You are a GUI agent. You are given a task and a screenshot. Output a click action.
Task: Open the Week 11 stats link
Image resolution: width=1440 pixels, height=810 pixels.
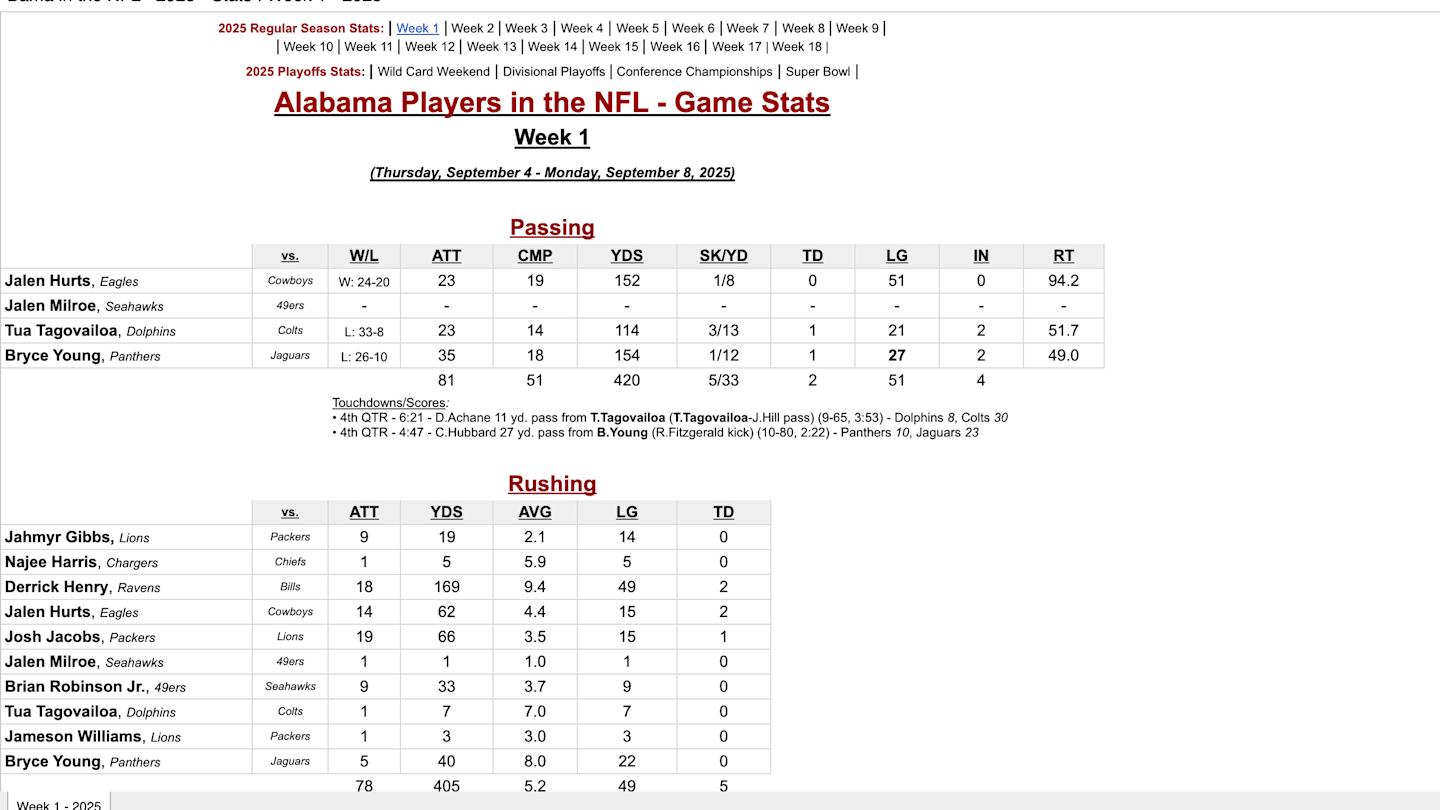pos(368,46)
